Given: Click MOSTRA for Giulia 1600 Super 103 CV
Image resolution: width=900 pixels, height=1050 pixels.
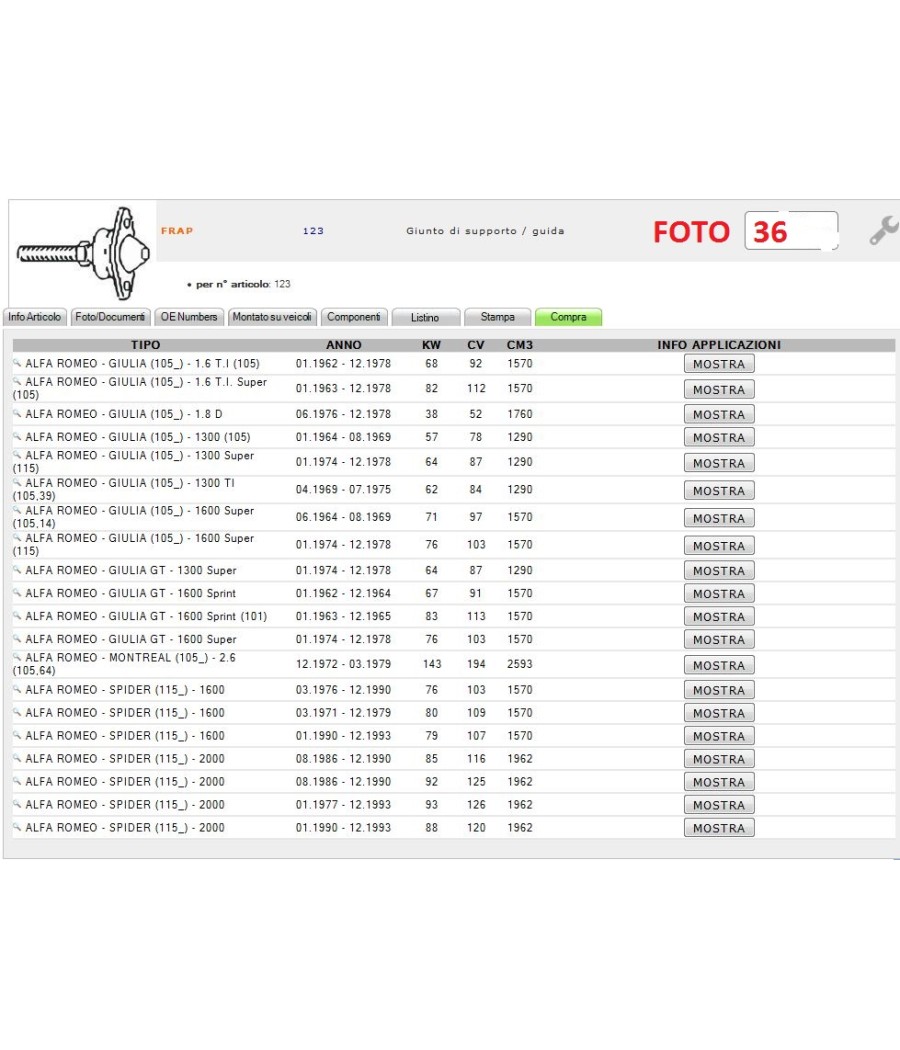Looking at the screenshot, I should tap(719, 546).
